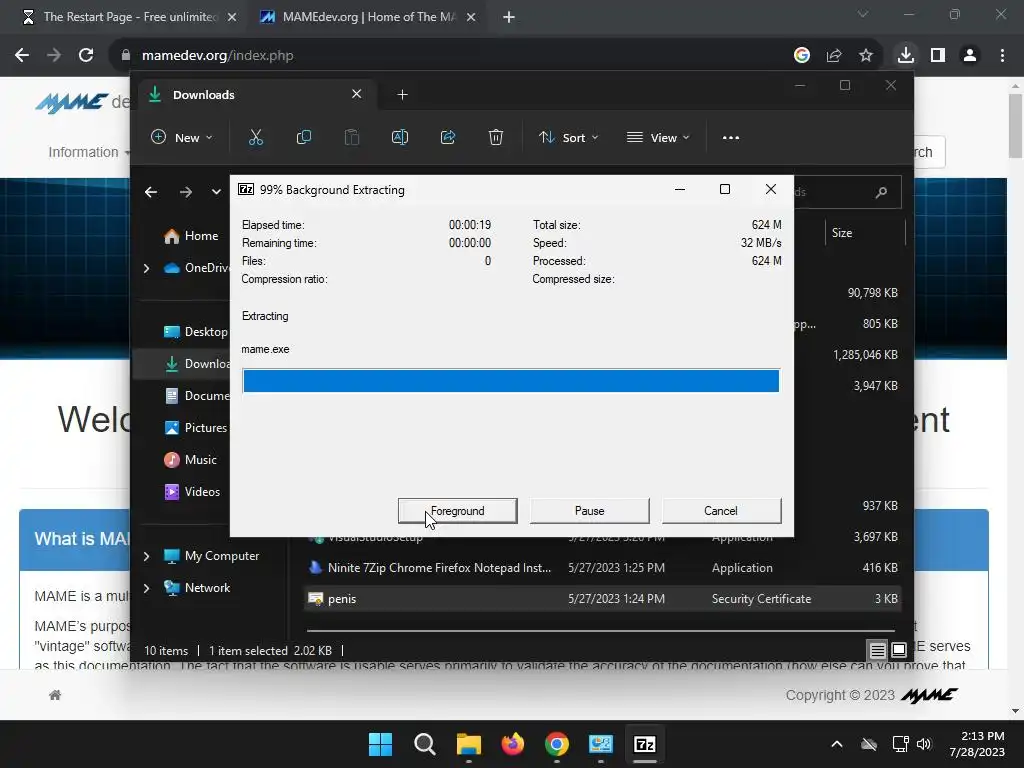Click the Paste clipboard icon in Explorer toolbar

352,138
